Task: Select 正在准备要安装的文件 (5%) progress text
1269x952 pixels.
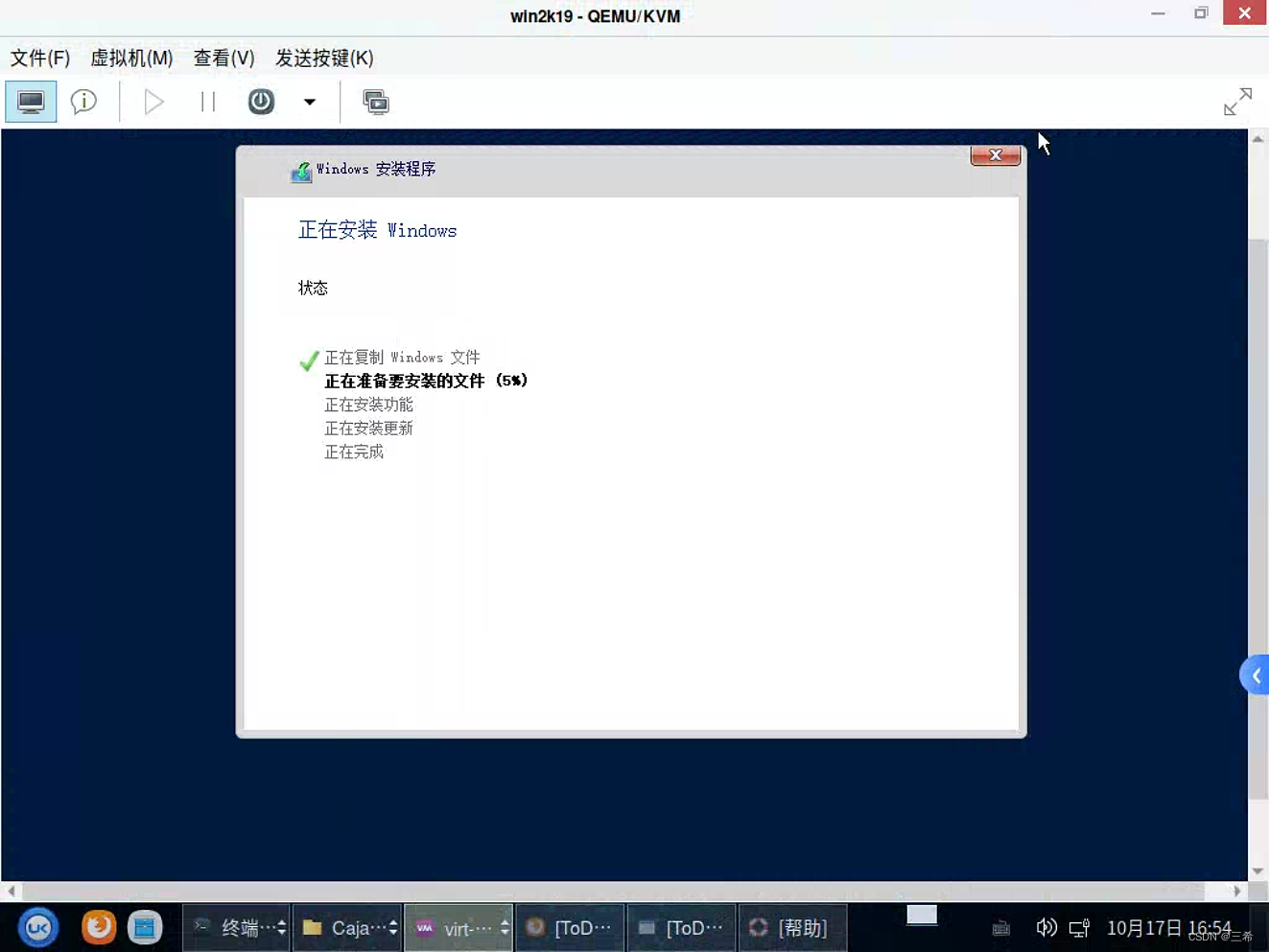Action: [x=426, y=381]
